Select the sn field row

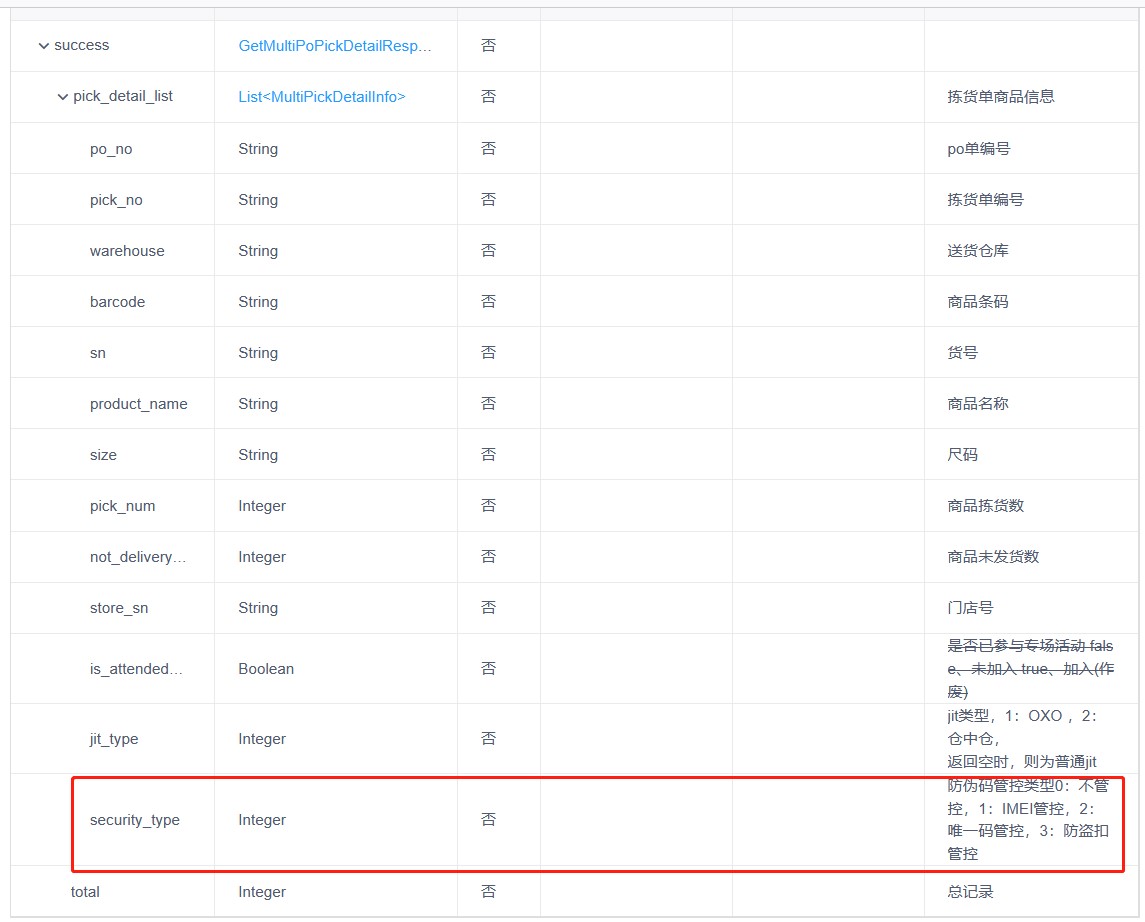point(98,353)
